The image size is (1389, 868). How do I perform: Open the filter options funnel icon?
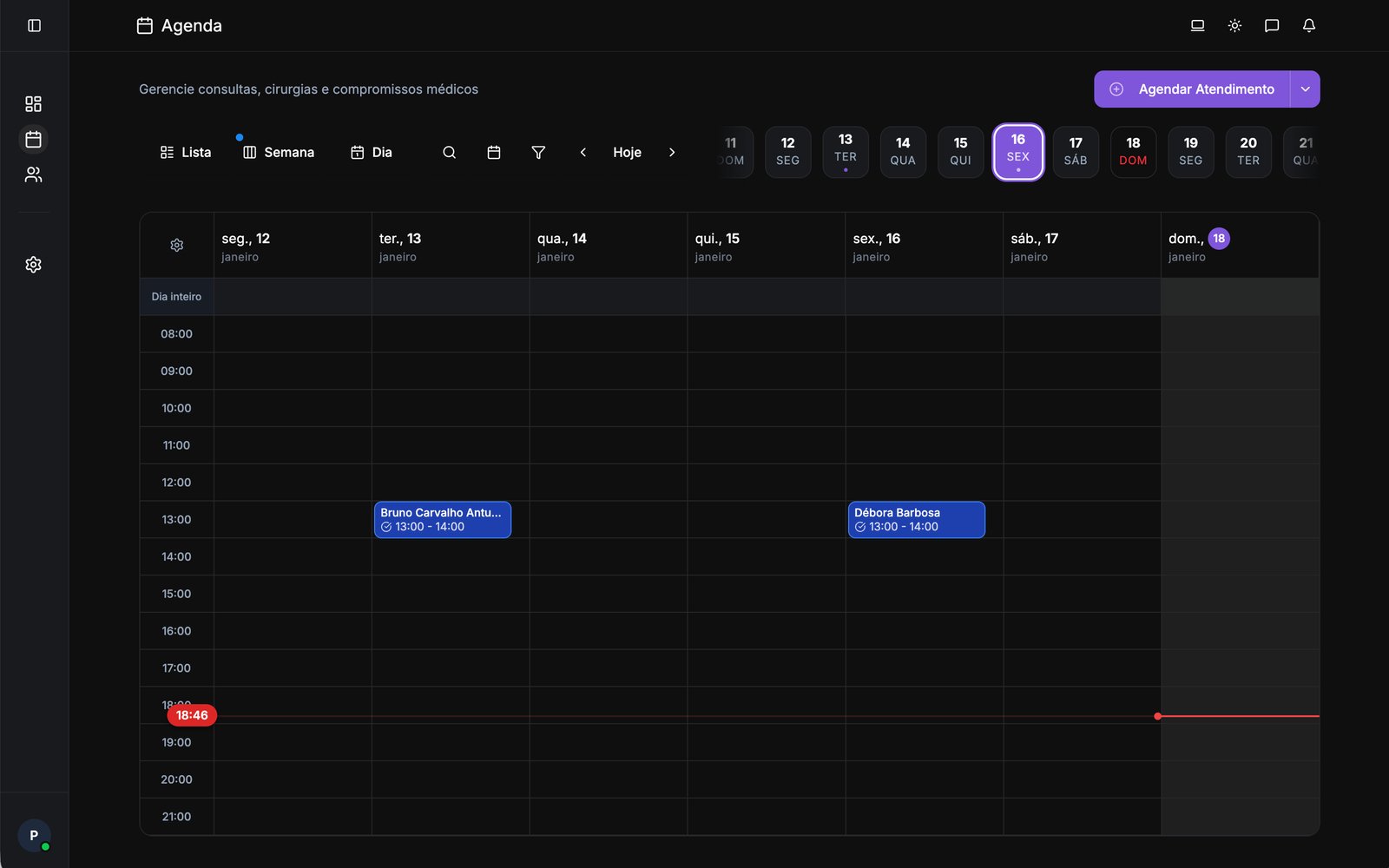point(538,152)
